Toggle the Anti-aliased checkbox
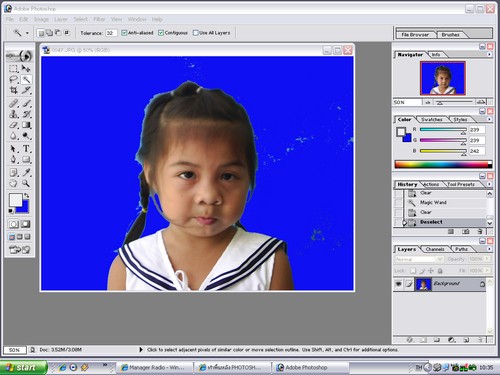This screenshot has width=500, height=375. pos(124,33)
